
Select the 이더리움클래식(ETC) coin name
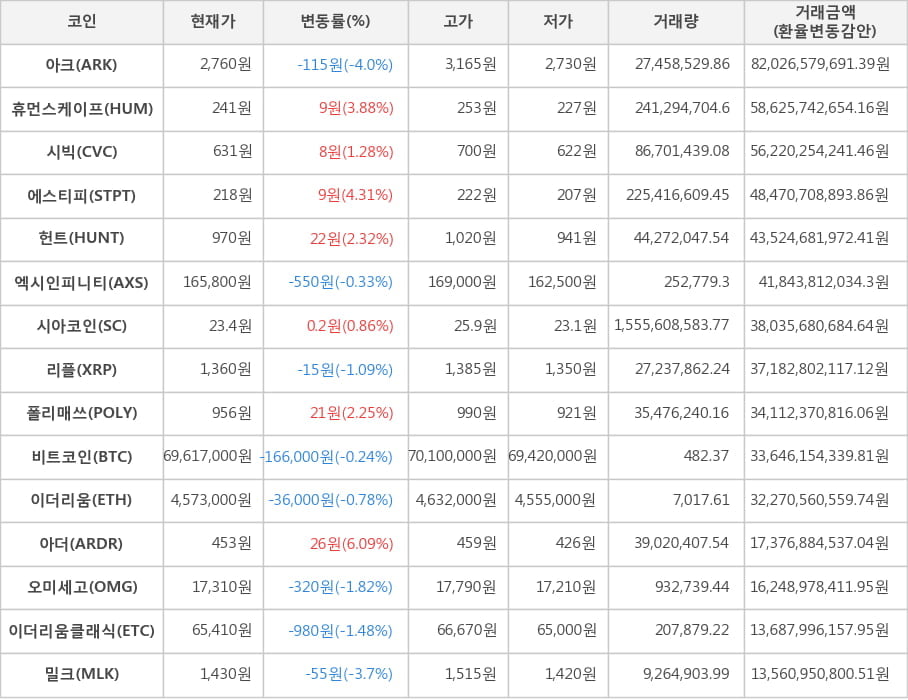[x=82, y=631]
